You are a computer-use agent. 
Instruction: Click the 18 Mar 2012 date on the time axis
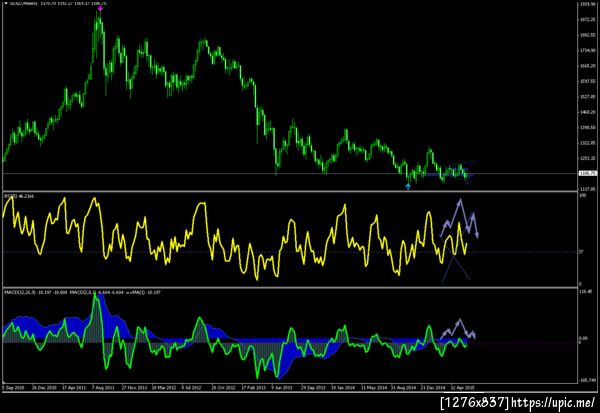pos(164,388)
